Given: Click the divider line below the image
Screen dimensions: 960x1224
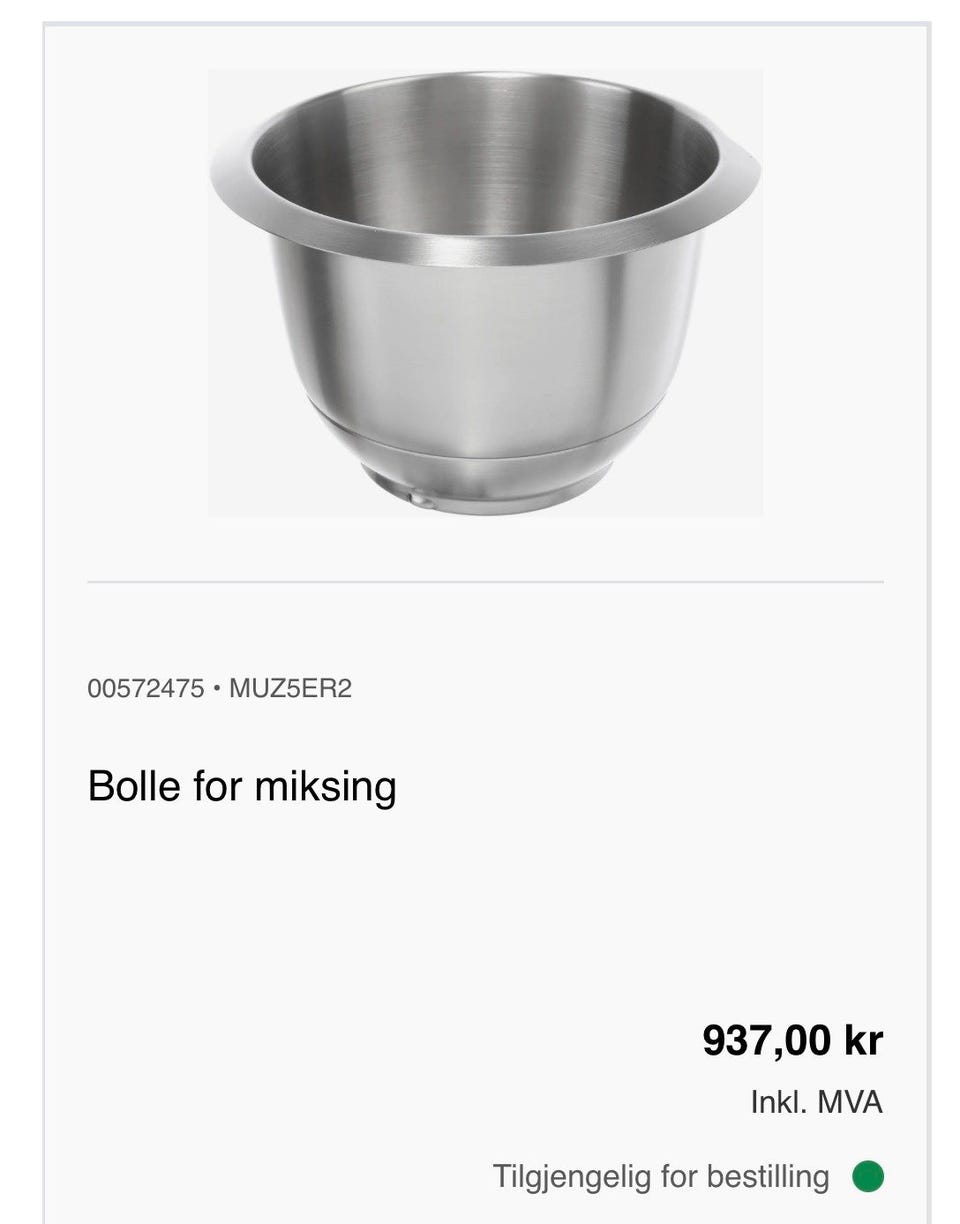Looking at the screenshot, I should (x=485, y=581).
